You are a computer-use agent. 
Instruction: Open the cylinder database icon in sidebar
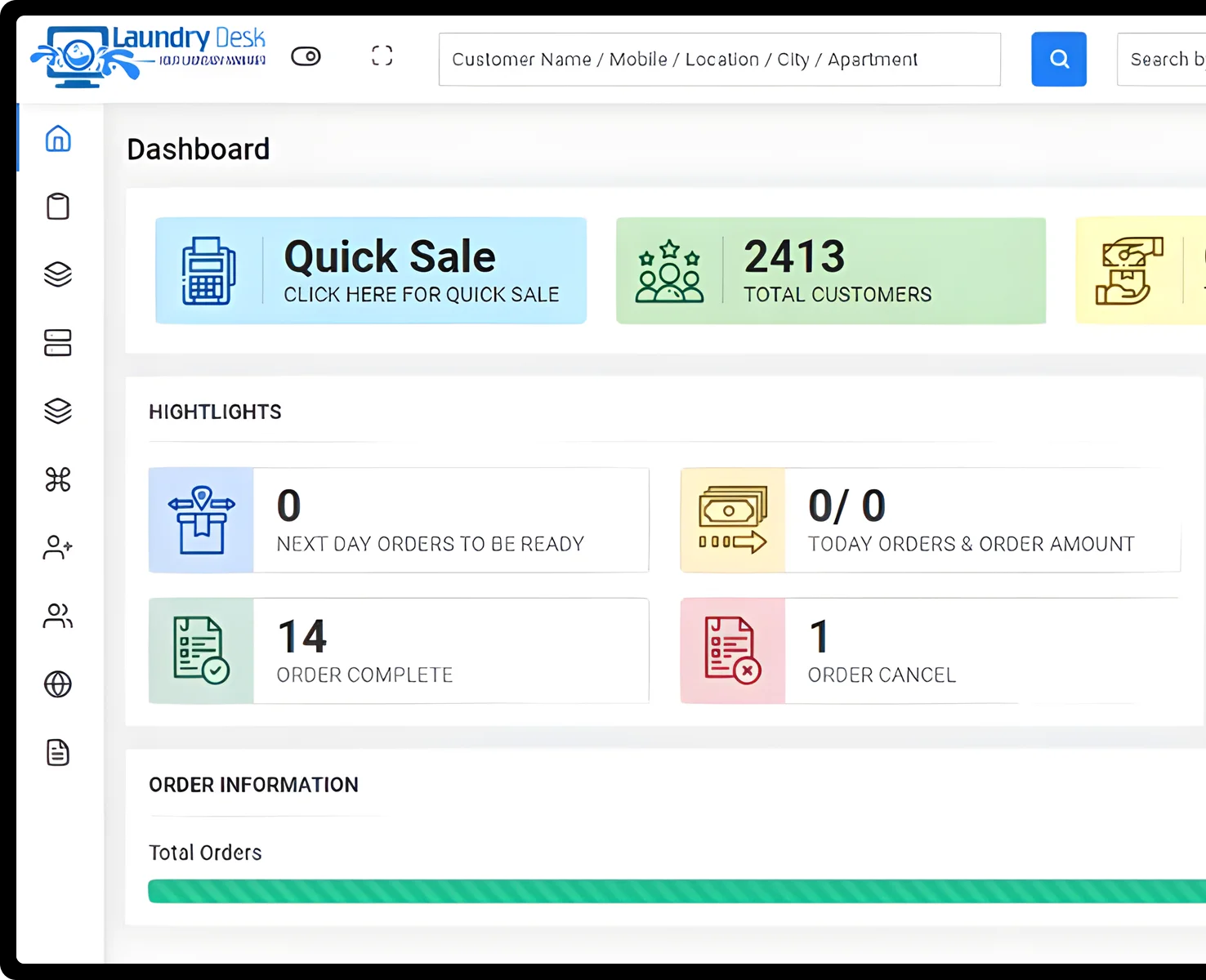(x=58, y=207)
